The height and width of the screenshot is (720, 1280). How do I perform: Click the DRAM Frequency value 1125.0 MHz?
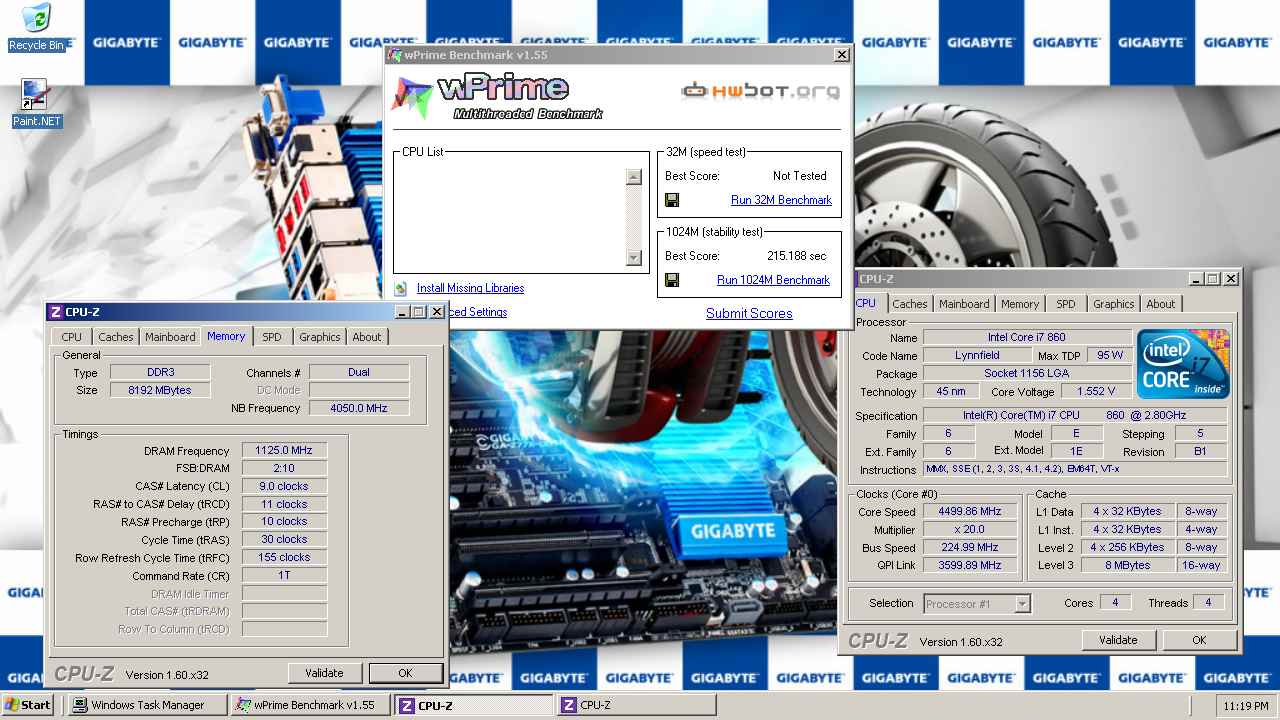(x=284, y=451)
